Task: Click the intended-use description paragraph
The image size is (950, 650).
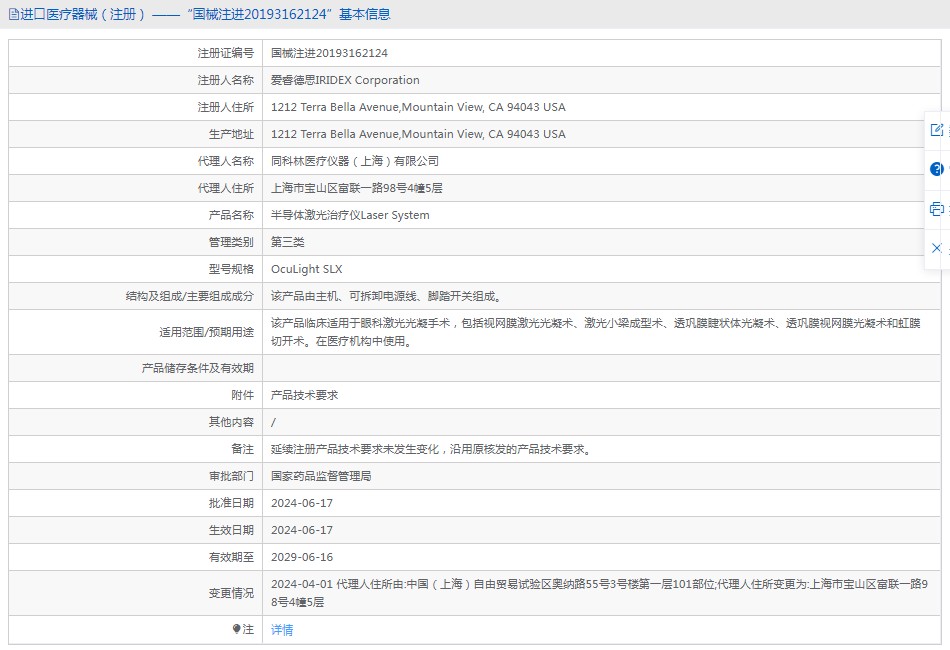Action: [596, 332]
